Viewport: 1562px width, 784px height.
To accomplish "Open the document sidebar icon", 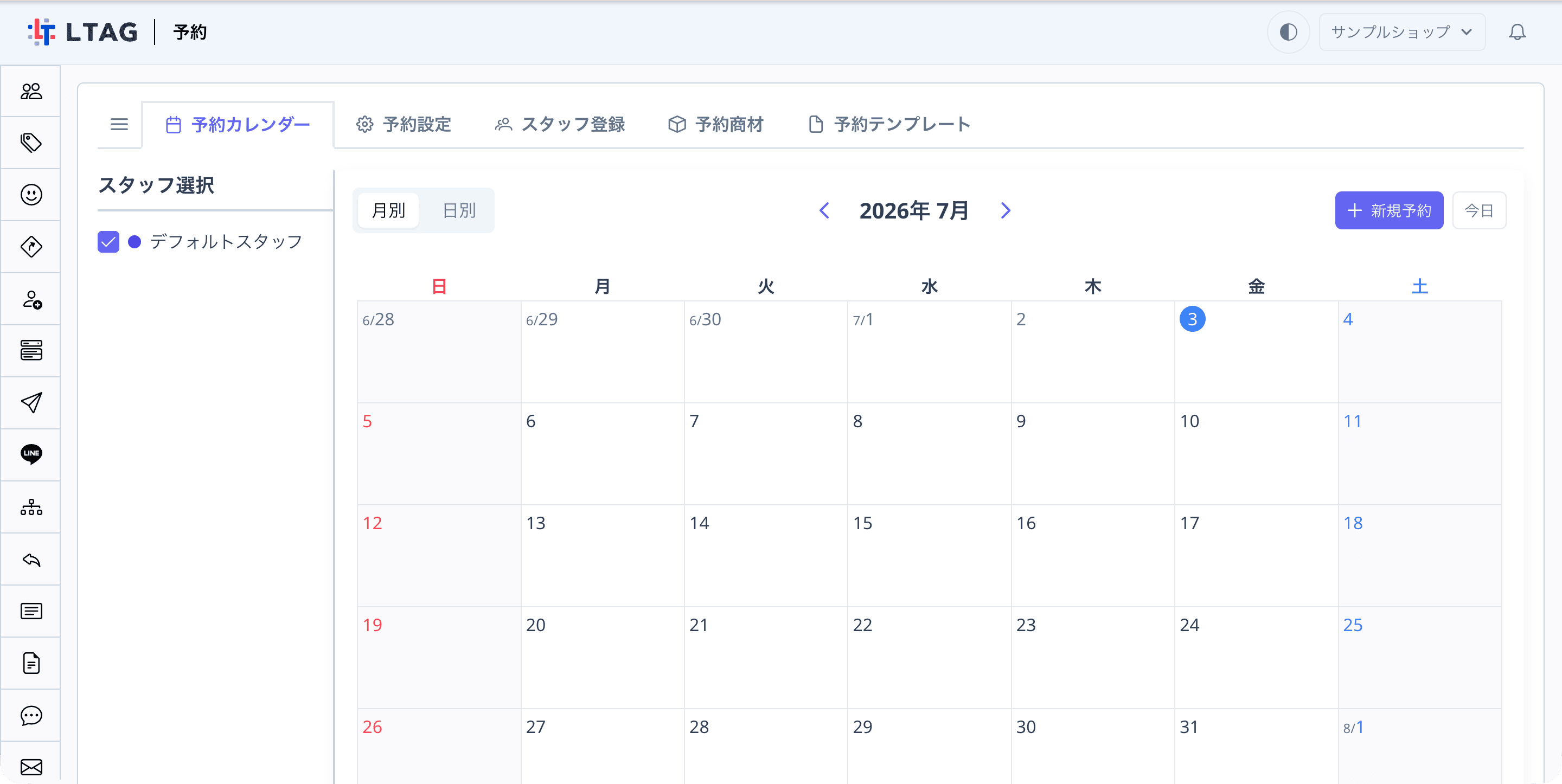I will click(31, 663).
